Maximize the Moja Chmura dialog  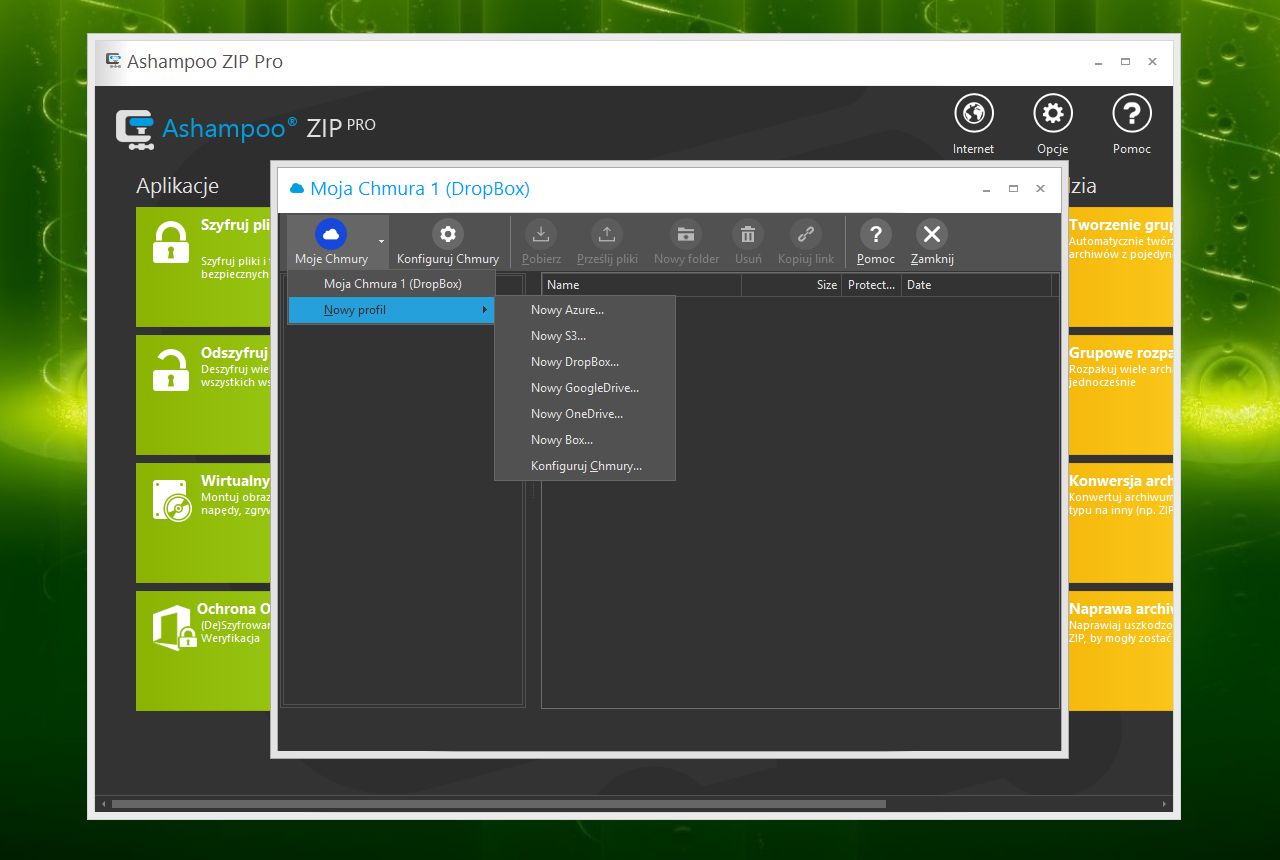[x=1013, y=189]
